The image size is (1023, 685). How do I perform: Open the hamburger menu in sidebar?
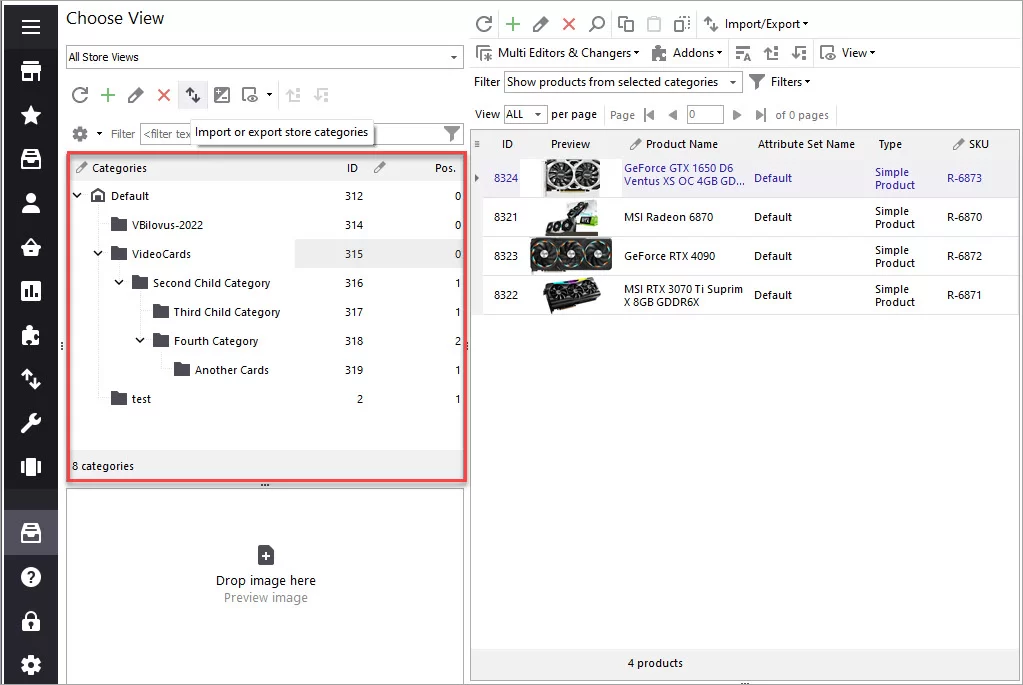tap(31, 27)
